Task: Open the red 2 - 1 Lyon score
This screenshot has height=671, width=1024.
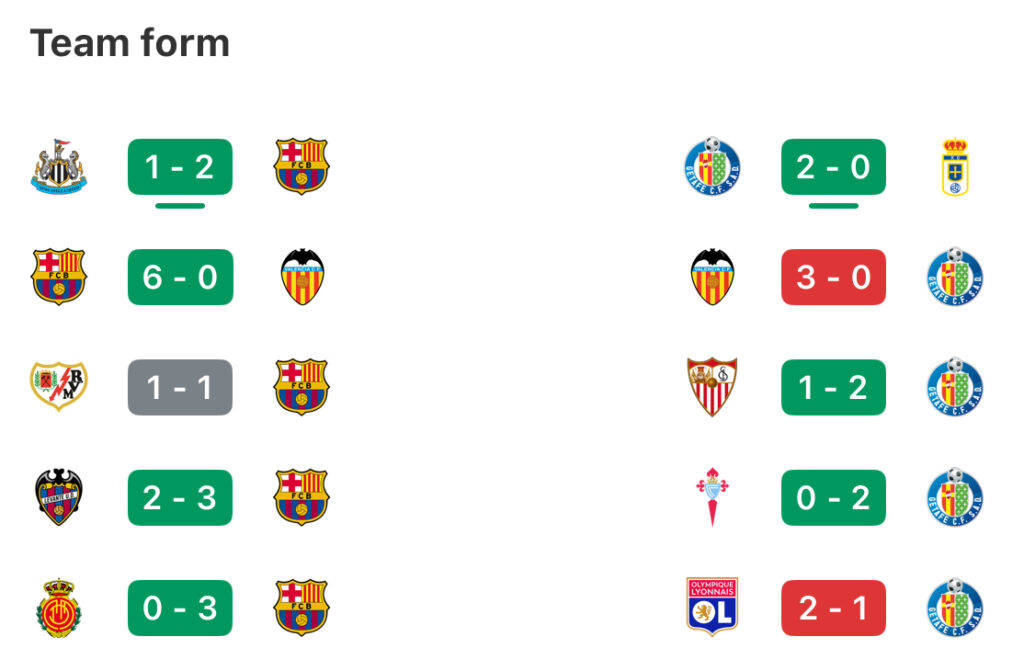Action: (x=833, y=607)
